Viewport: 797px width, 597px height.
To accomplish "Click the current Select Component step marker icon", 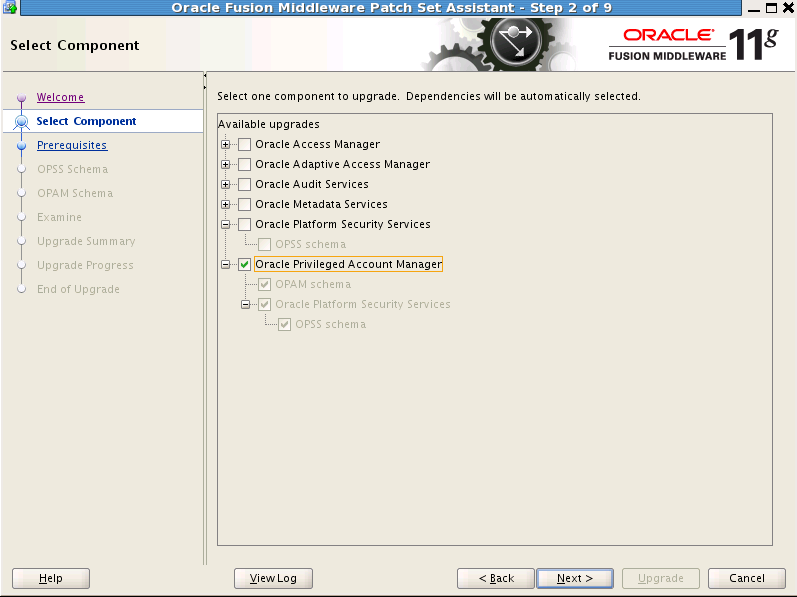I will tap(21, 121).
